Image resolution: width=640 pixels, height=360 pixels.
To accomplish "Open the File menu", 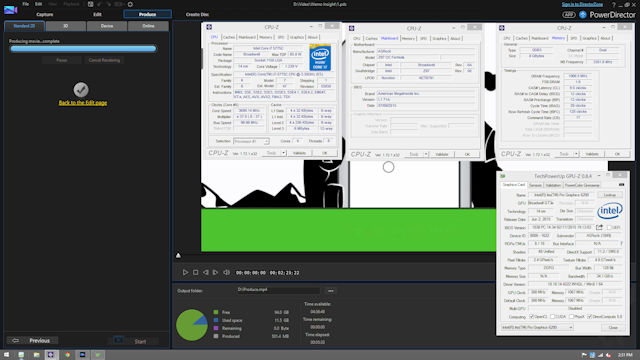I will coord(25,4).
